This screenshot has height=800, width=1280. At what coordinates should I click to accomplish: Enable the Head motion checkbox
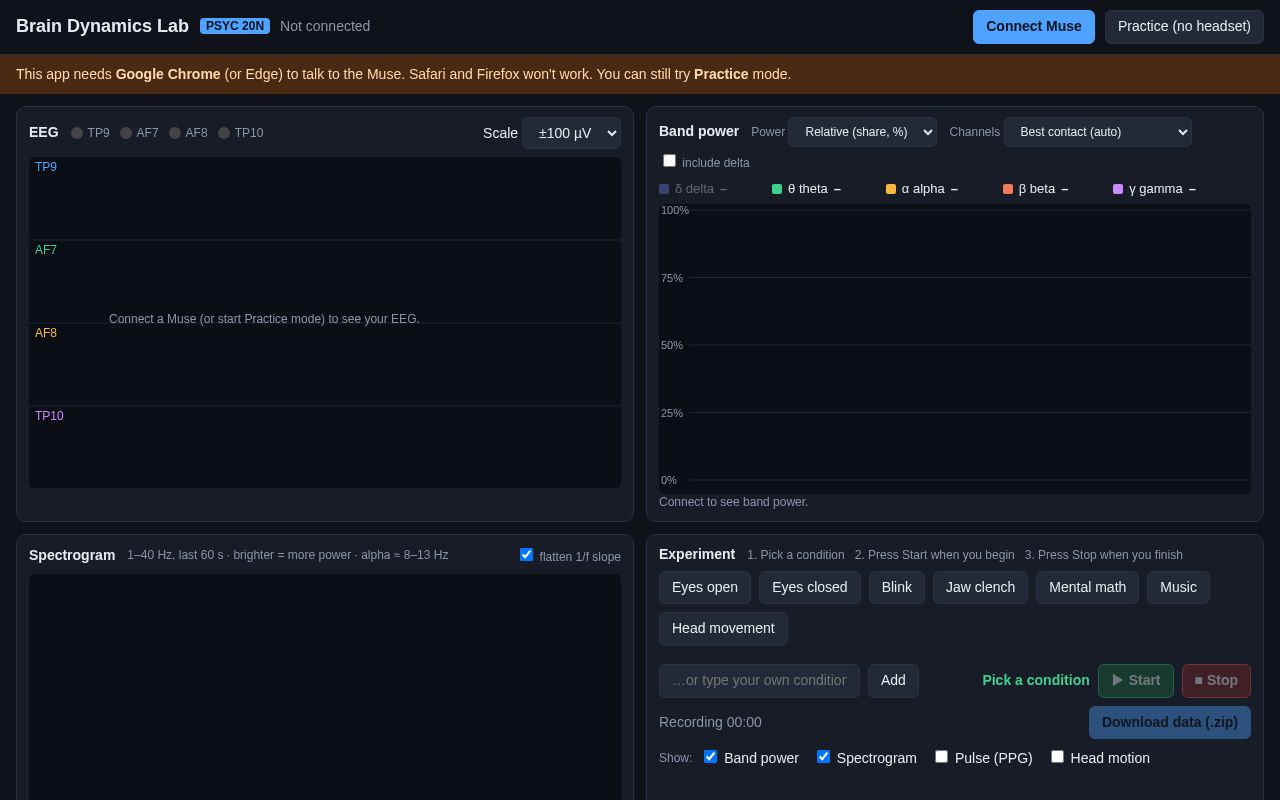pyautogui.click(x=1058, y=757)
